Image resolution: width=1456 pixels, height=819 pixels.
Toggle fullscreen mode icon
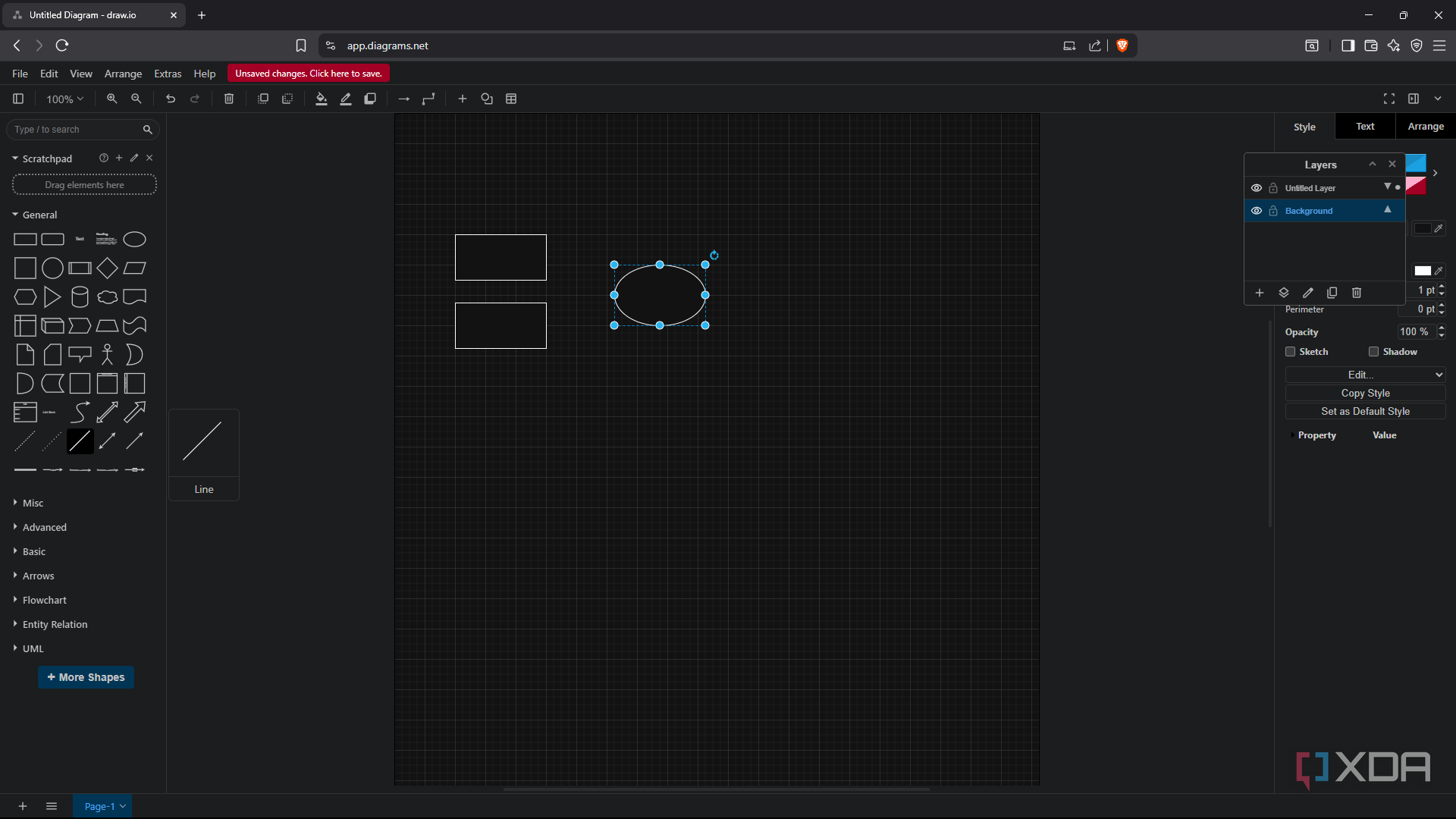point(1389,99)
